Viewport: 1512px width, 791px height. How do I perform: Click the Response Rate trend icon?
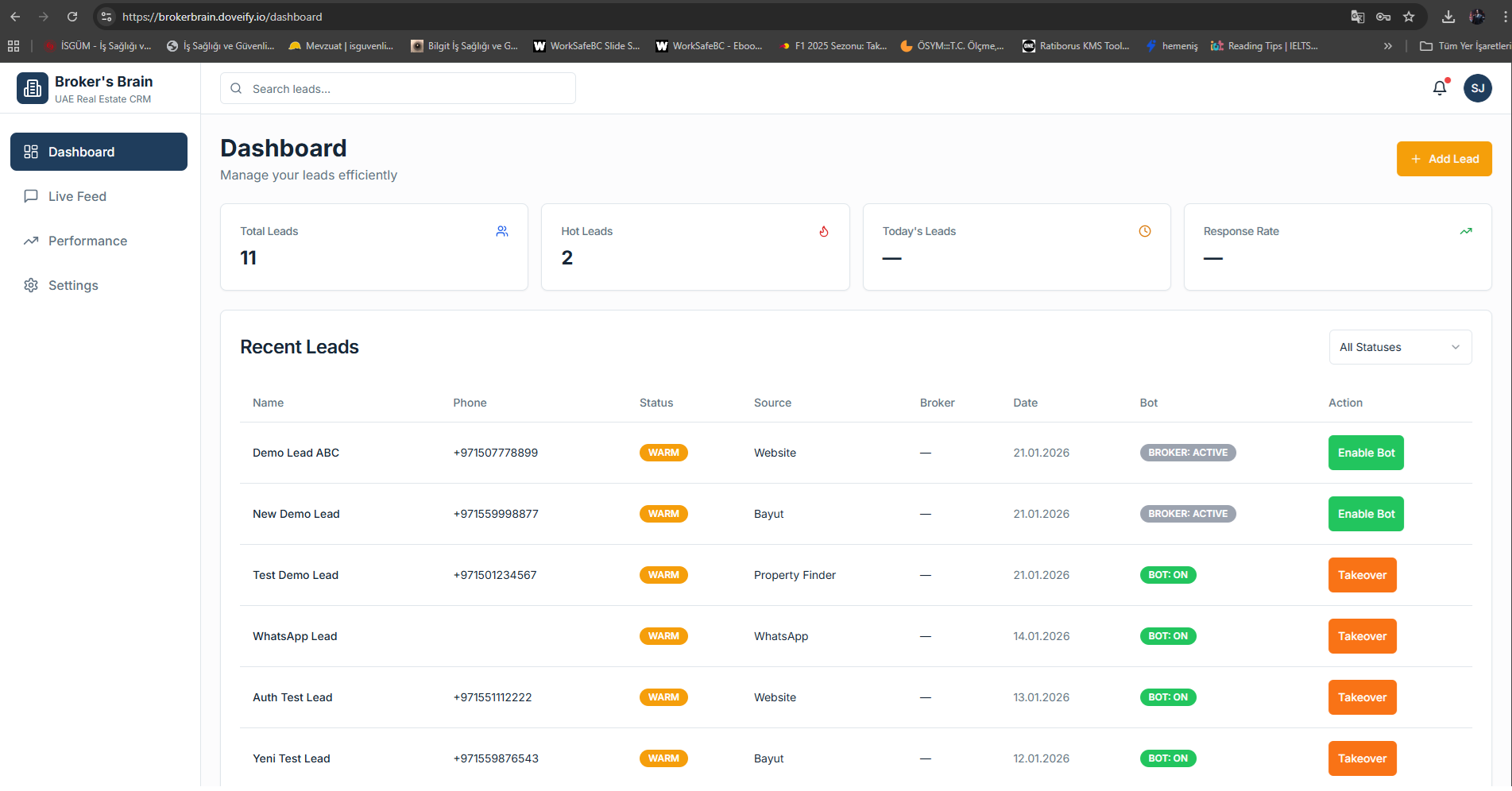[1466, 231]
